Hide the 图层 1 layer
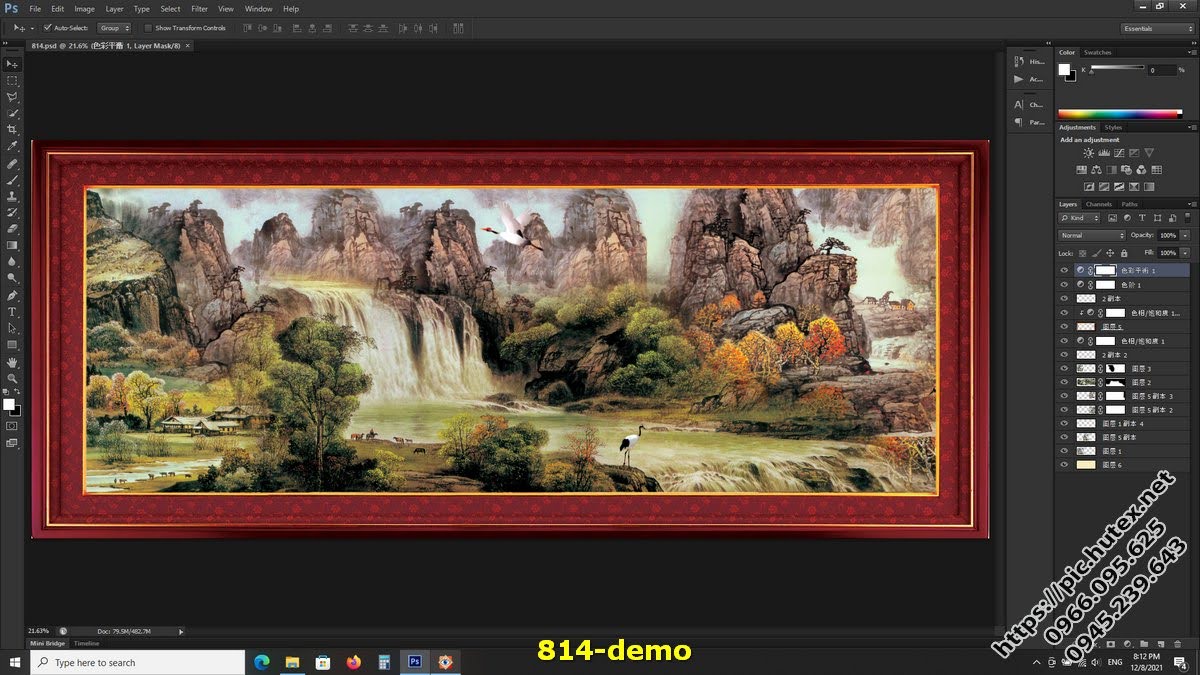The width and height of the screenshot is (1200, 675). click(1064, 451)
